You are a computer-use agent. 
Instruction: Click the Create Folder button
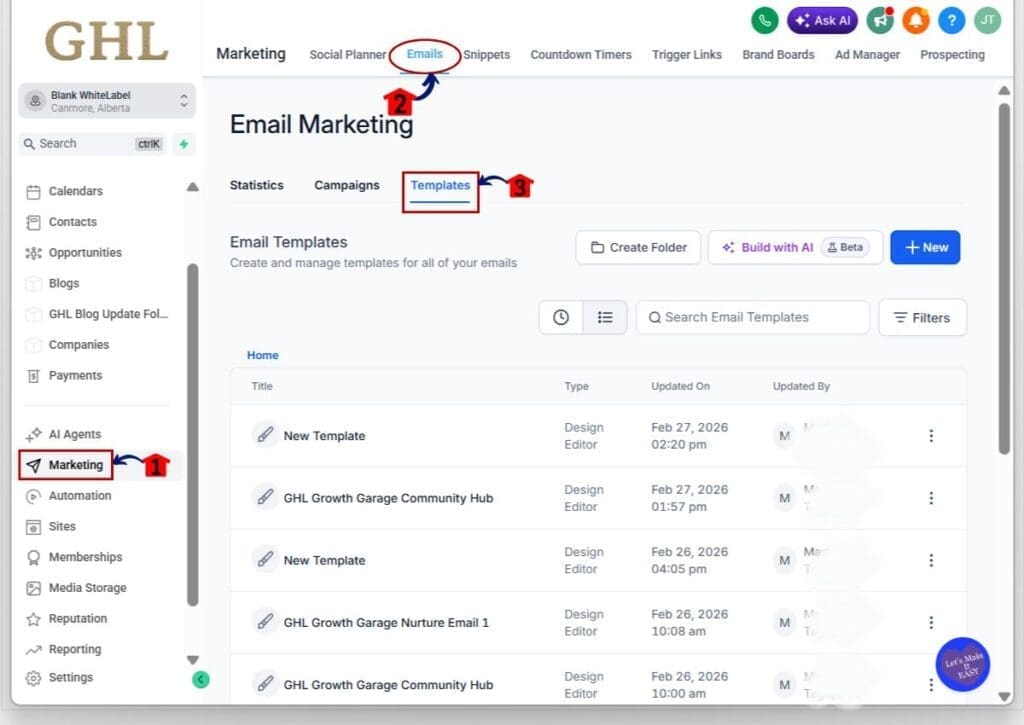(x=638, y=247)
